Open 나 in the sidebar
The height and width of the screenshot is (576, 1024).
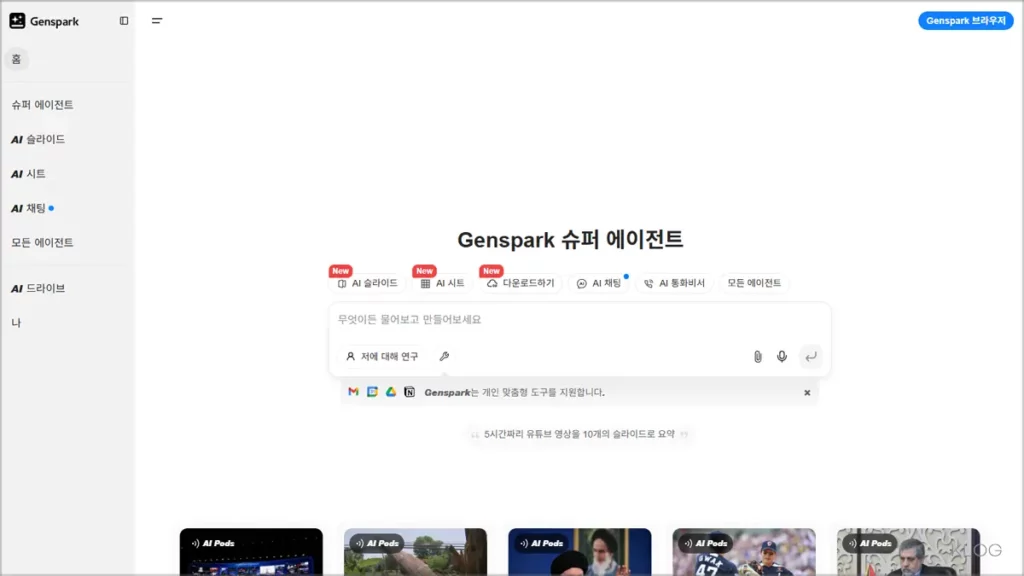(x=16, y=323)
